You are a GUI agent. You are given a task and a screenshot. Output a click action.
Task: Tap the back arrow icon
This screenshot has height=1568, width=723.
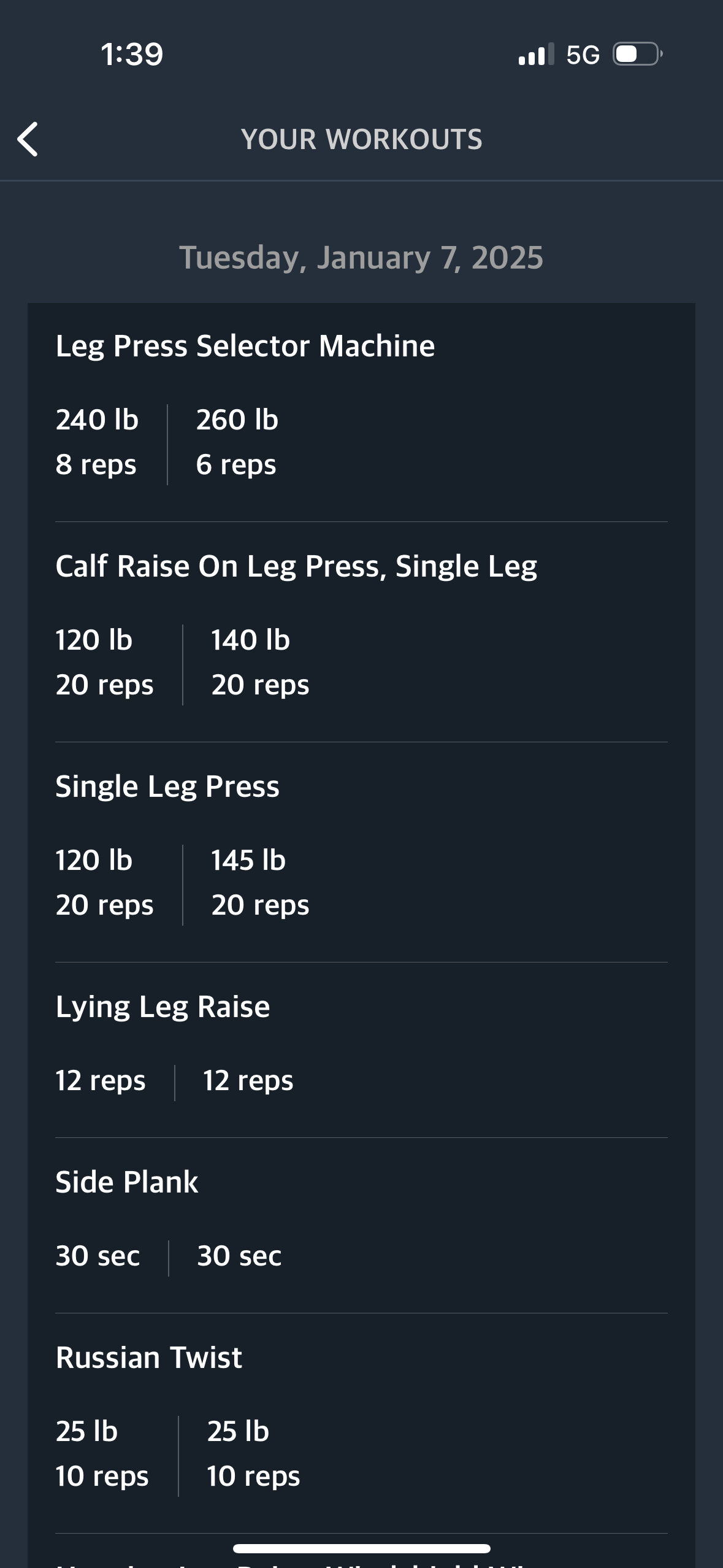(28, 139)
